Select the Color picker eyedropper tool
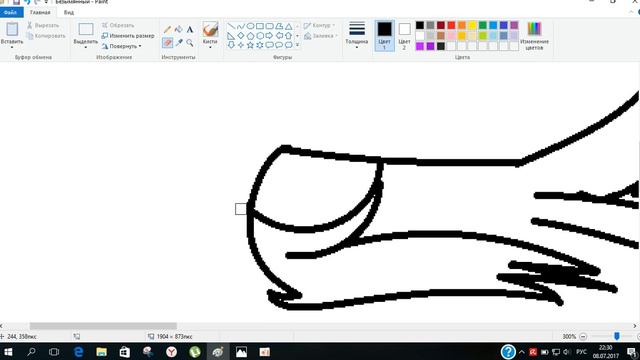 coord(178,42)
